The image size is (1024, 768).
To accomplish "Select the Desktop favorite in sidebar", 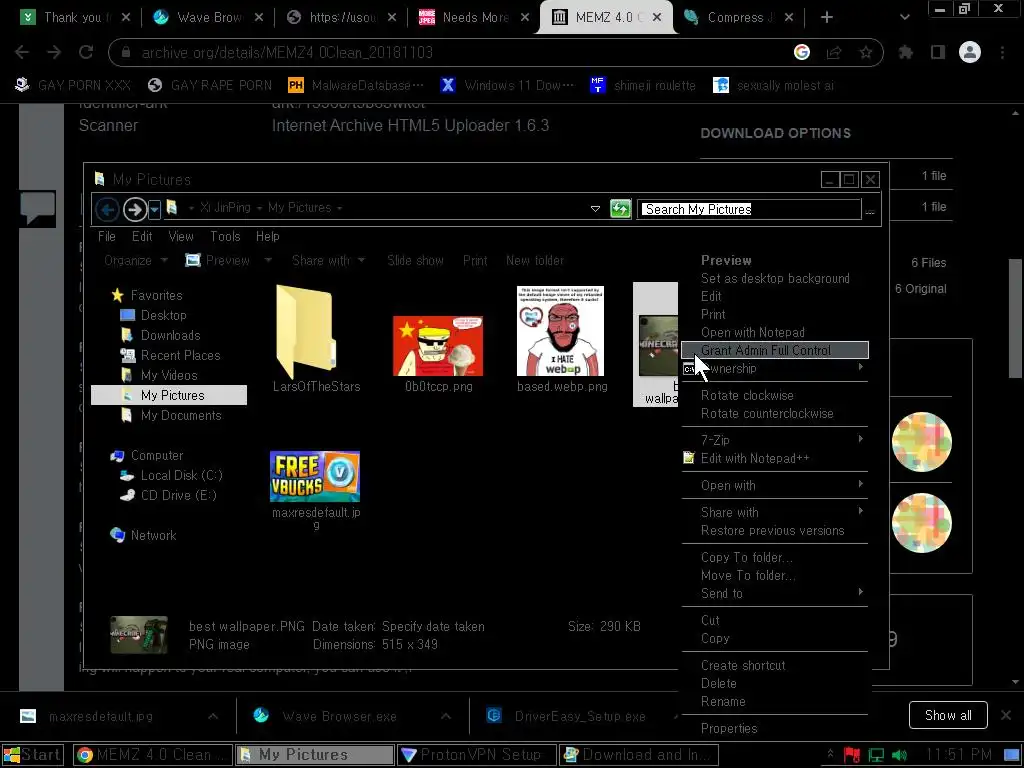I will tap(163, 315).
